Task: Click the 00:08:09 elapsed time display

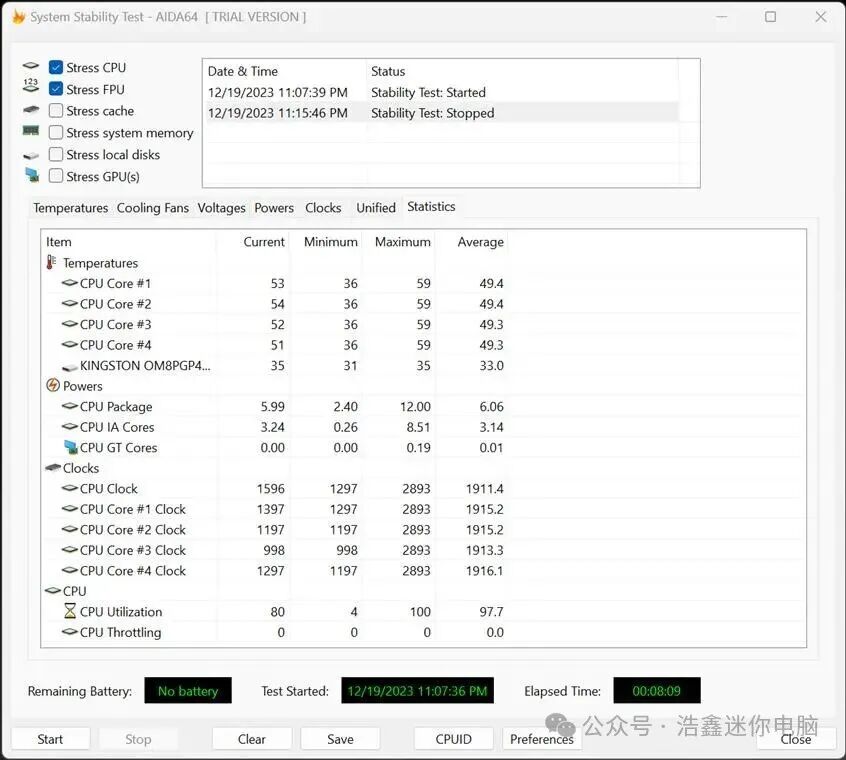Action: pos(657,690)
